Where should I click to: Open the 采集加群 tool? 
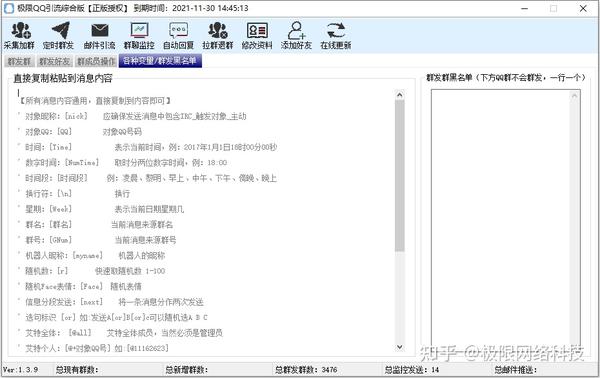[20, 36]
